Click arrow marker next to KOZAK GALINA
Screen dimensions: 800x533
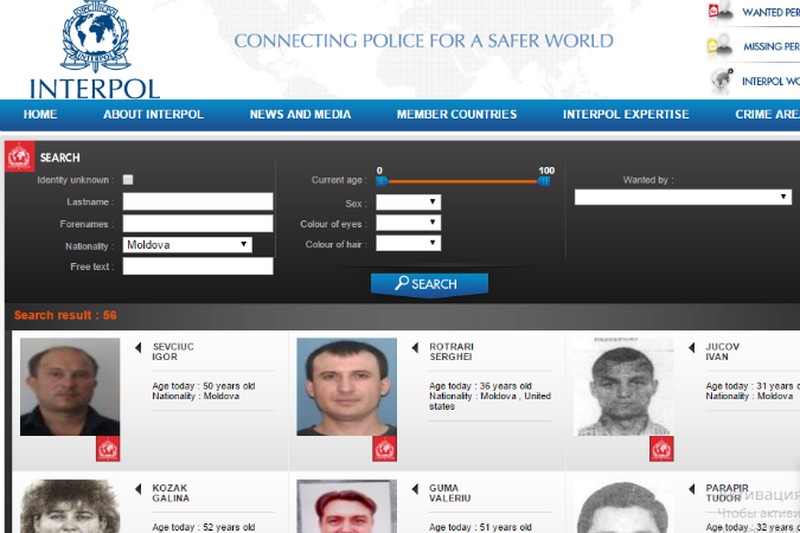point(138,489)
